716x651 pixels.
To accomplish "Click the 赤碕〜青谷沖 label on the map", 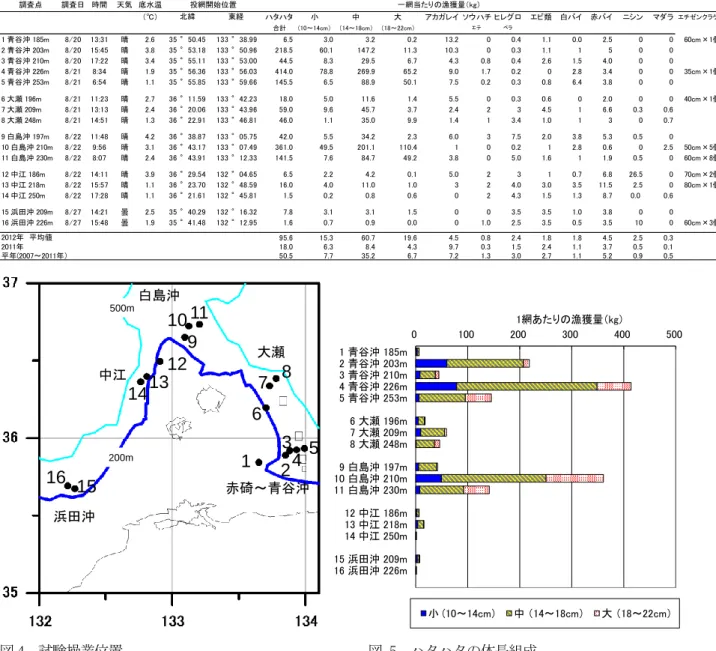I will 268,488.
